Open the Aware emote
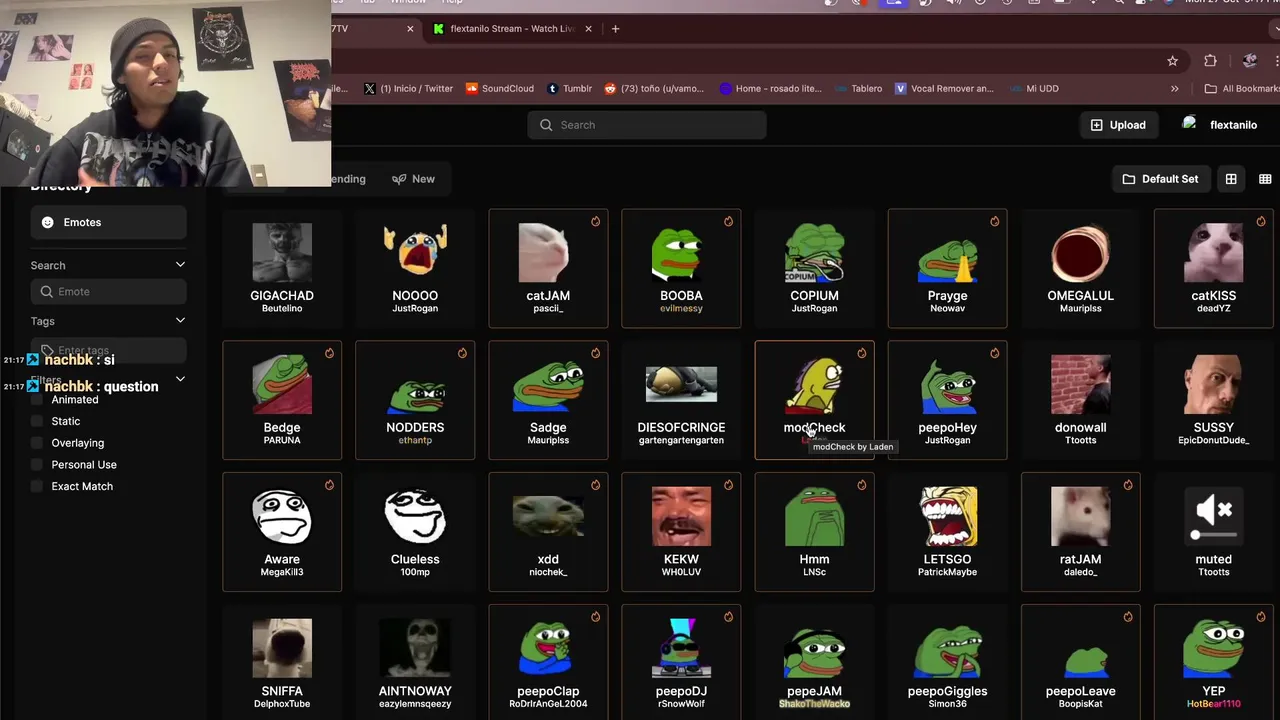The width and height of the screenshot is (1280, 720). tap(282, 532)
